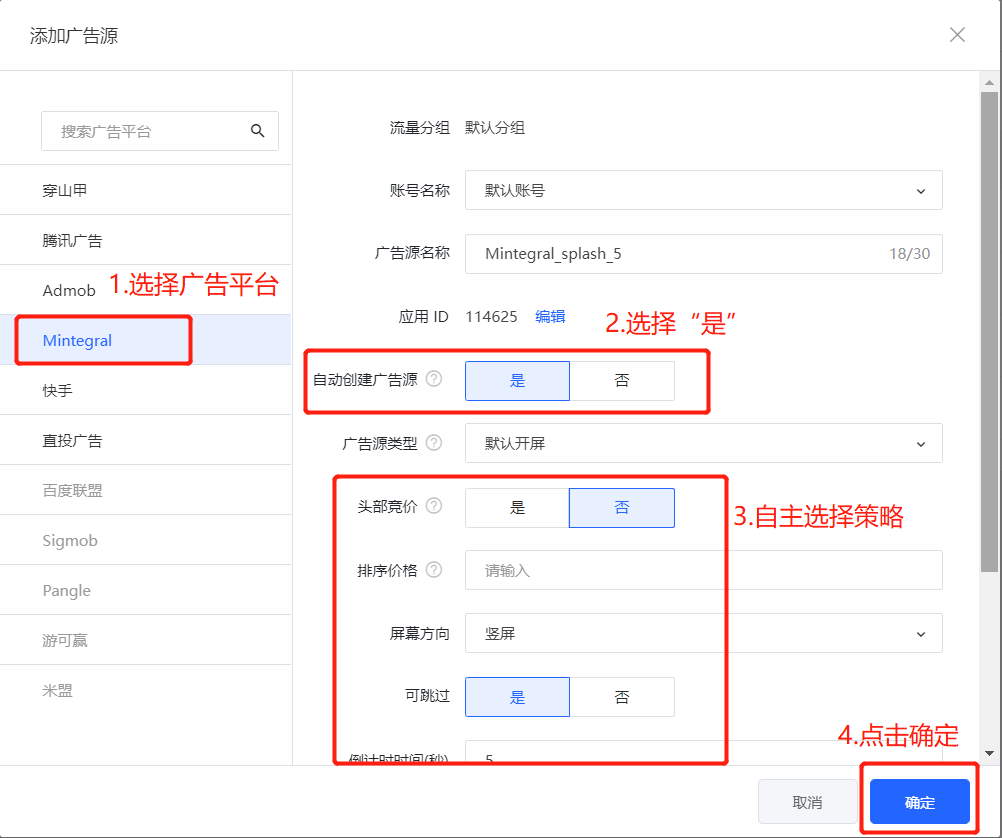The width and height of the screenshot is (1002, 838).
Task: Click help icon next to 自动创建广告源
Action: 434,380
